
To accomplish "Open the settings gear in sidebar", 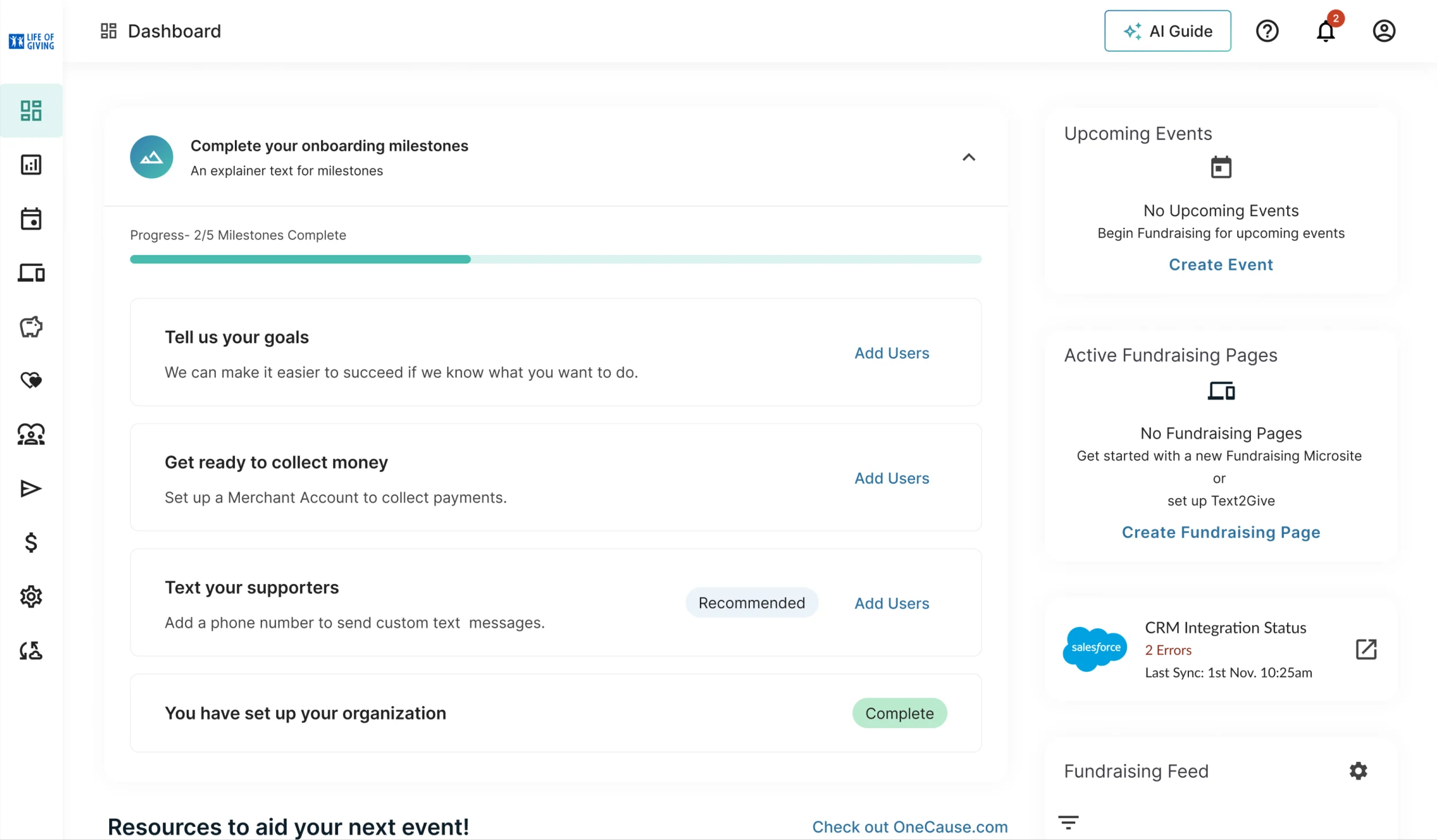I will click(31, 597).
